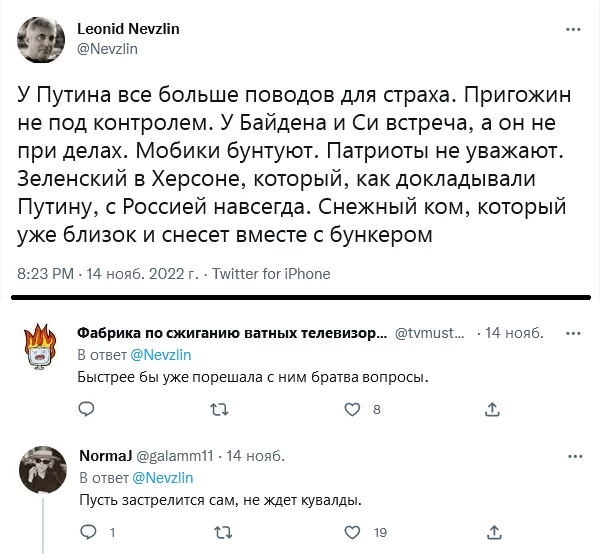Share the Фабрика comment
This screenshot has height=557, width=600.
[492, 409]
